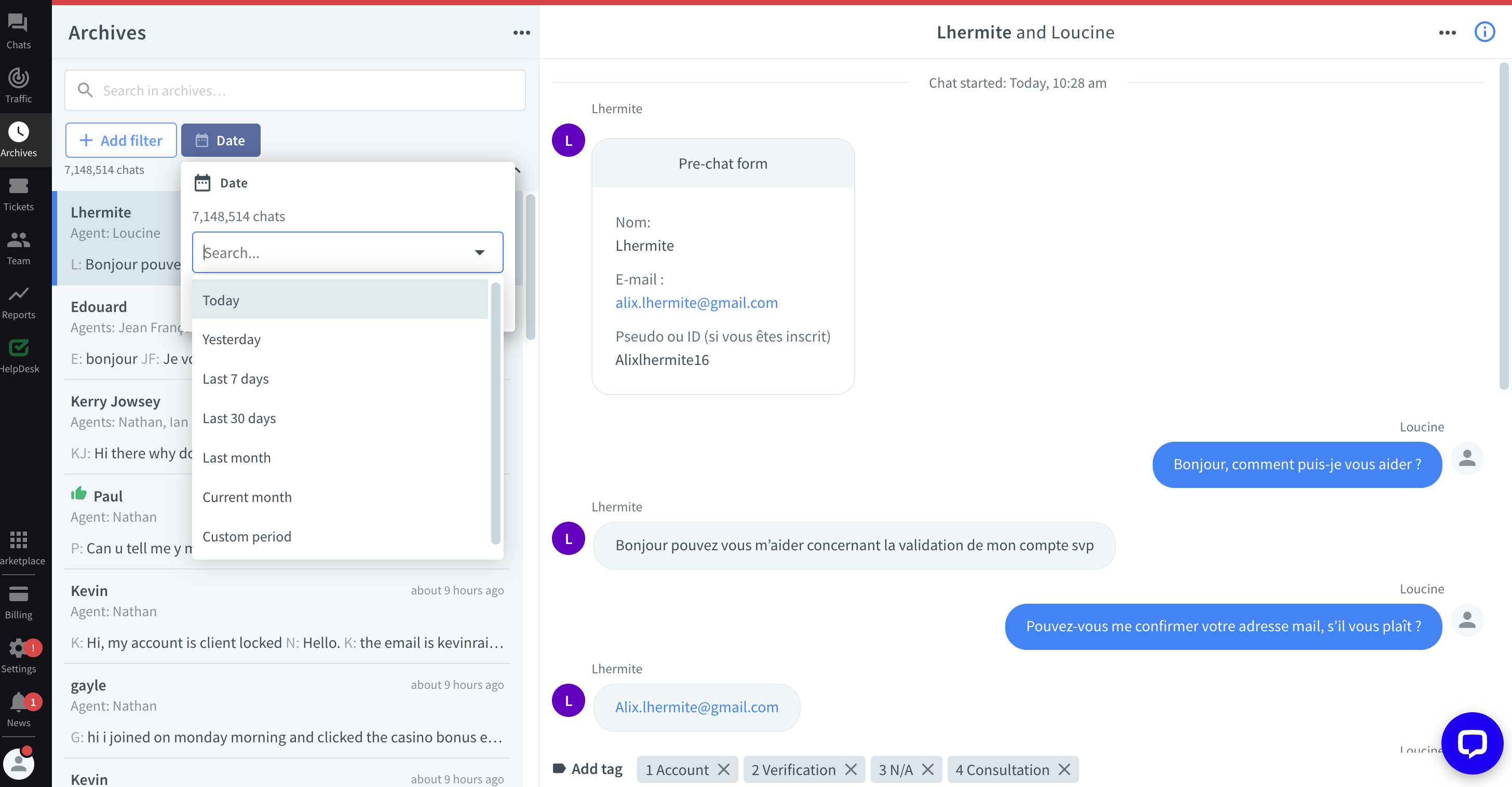Click Alix.lhermite@gmail.com link in chat message
Screen dimensions: 1512x787
pyautogui.click(x=696, y=707)
